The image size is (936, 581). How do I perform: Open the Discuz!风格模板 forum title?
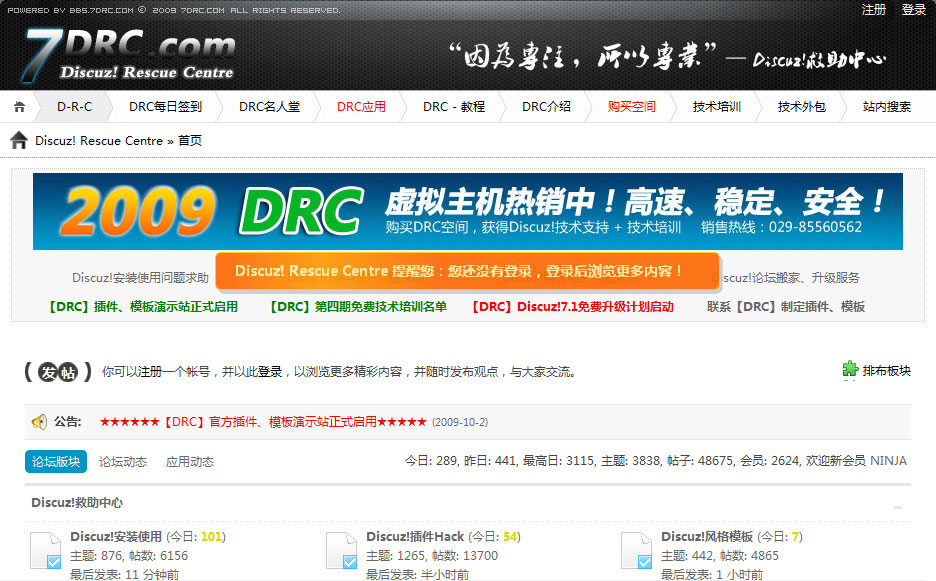(x=707, y=537)
